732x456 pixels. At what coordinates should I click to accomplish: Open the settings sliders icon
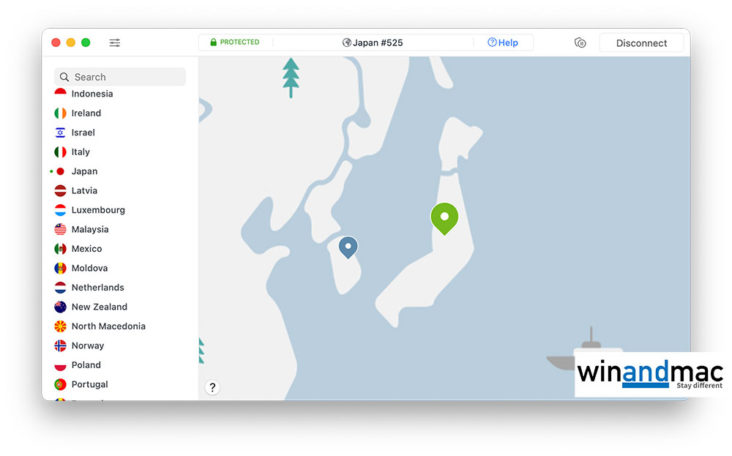[x=115, y=43]
